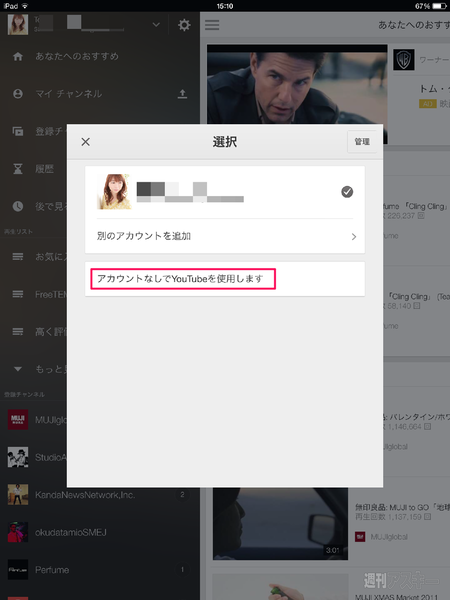Tap the clock watch-later icon
Screen dimensions: 450x600
(18, 206)
